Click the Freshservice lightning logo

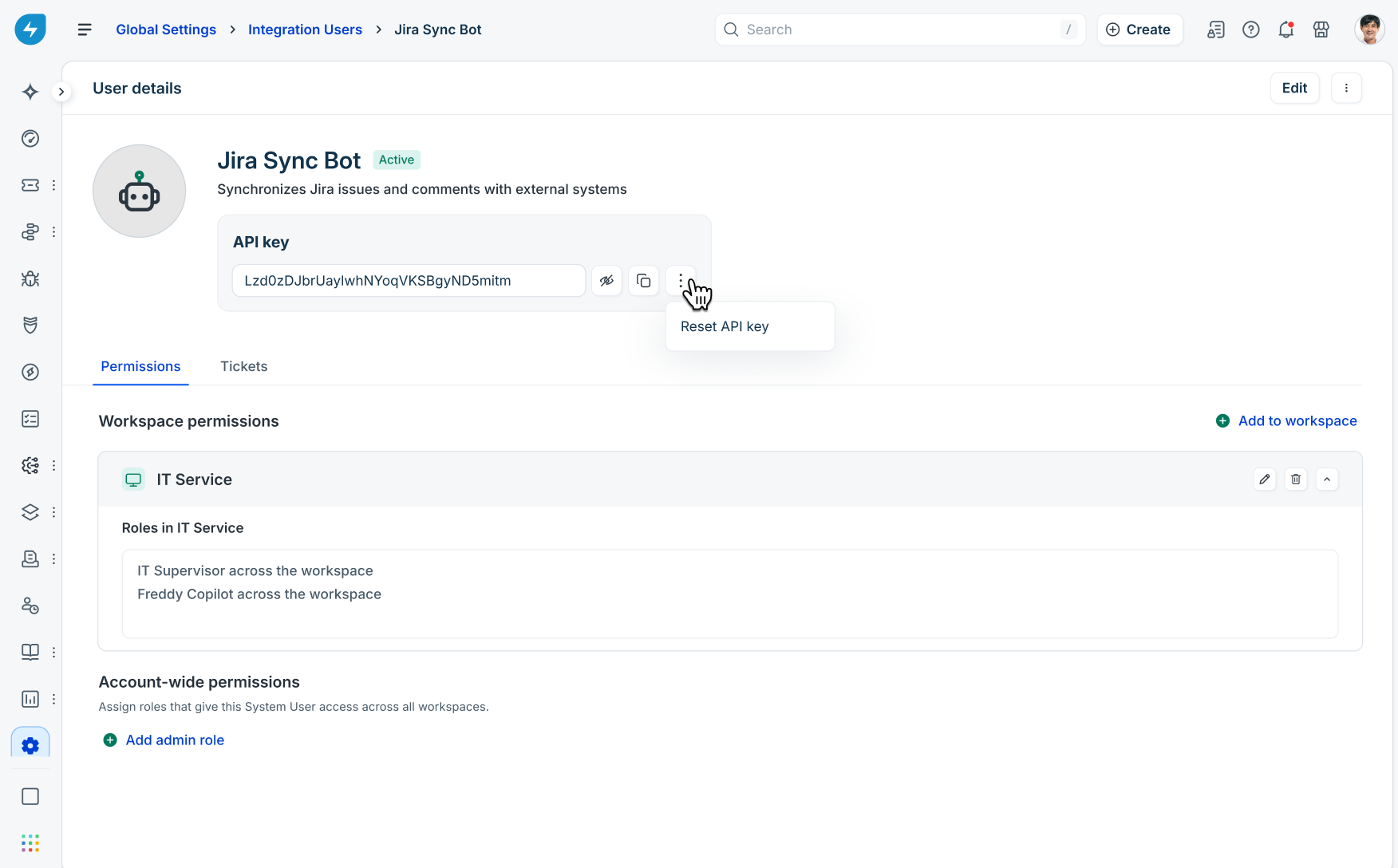30,30
